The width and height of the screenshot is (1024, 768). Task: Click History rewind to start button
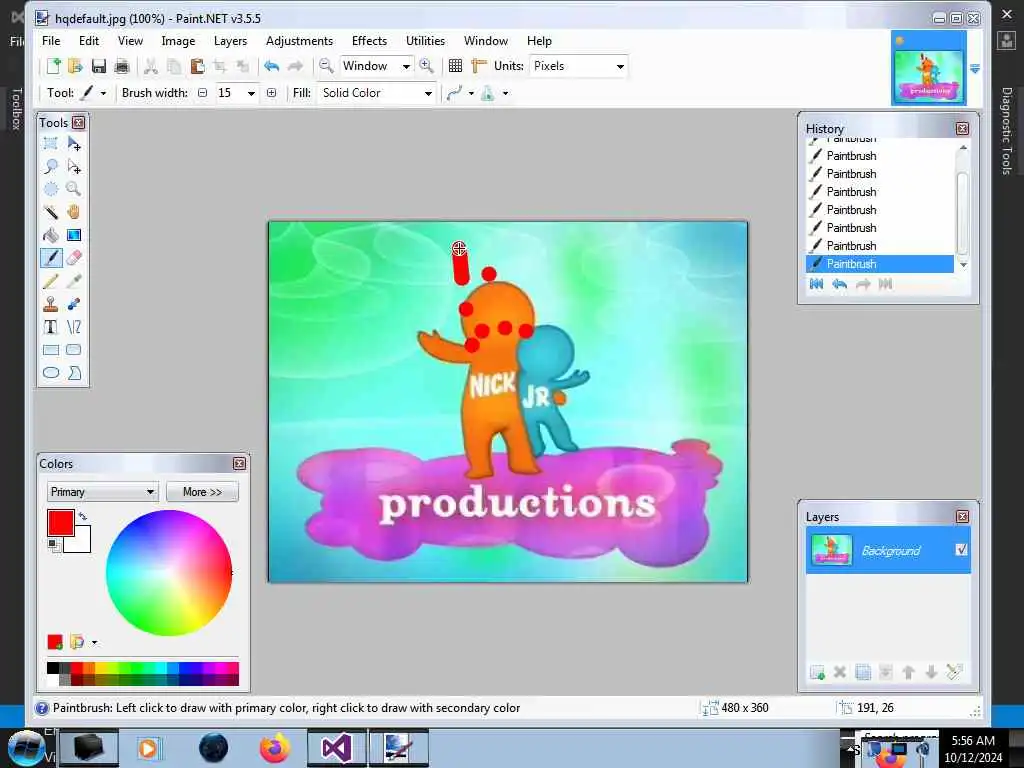pos(816,284)
